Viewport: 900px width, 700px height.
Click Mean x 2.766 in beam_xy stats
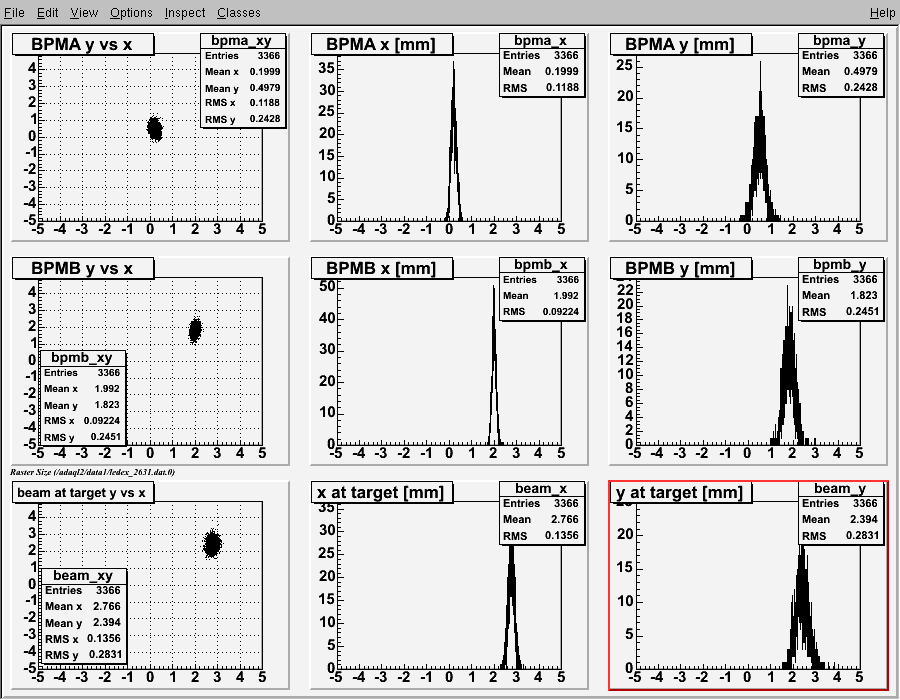point(84,606)
